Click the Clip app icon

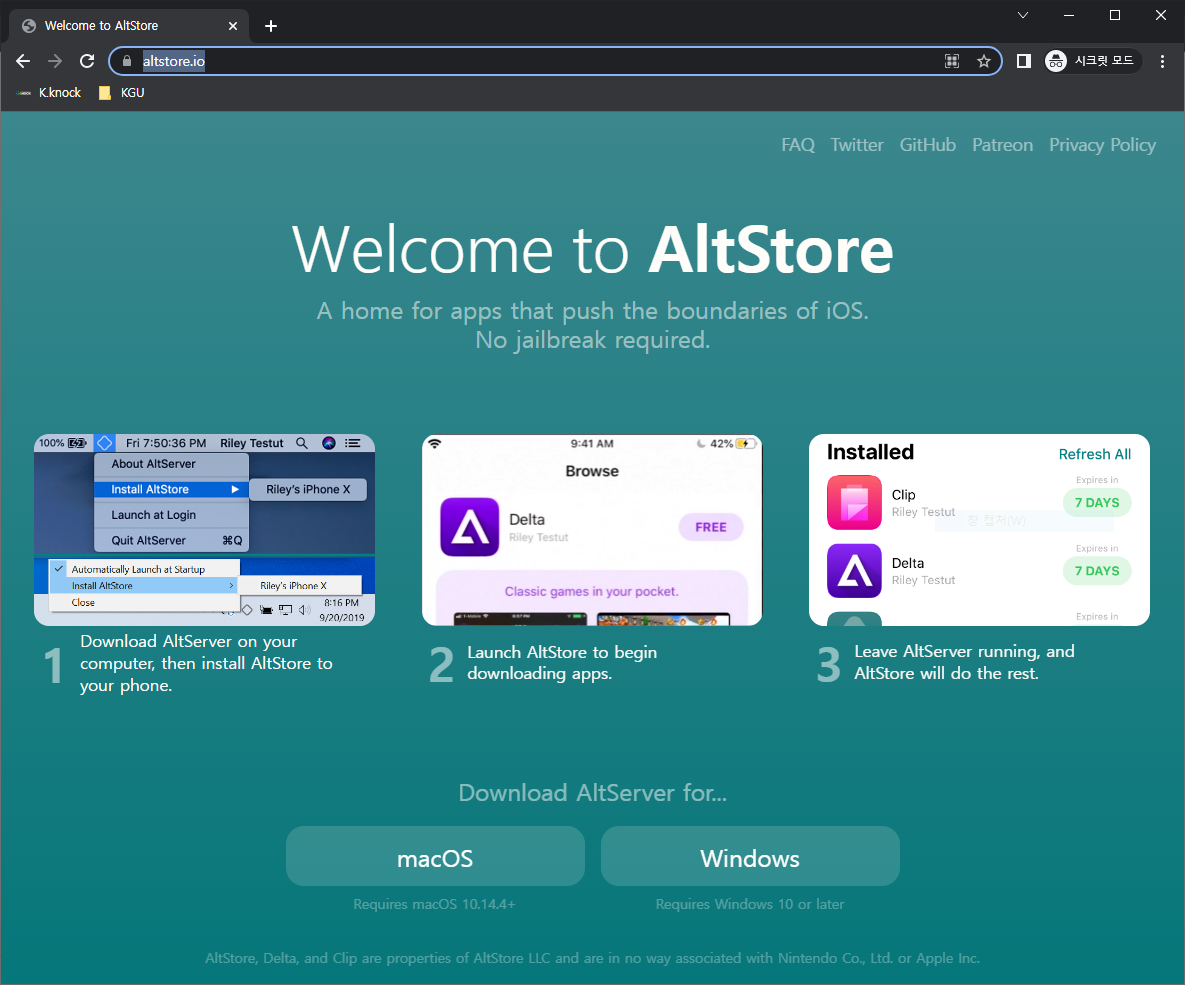pos(854,502)
